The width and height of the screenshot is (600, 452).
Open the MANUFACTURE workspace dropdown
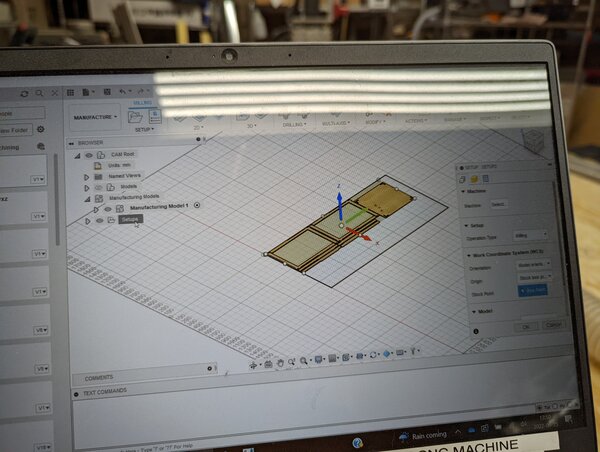(x=95, y=117)
